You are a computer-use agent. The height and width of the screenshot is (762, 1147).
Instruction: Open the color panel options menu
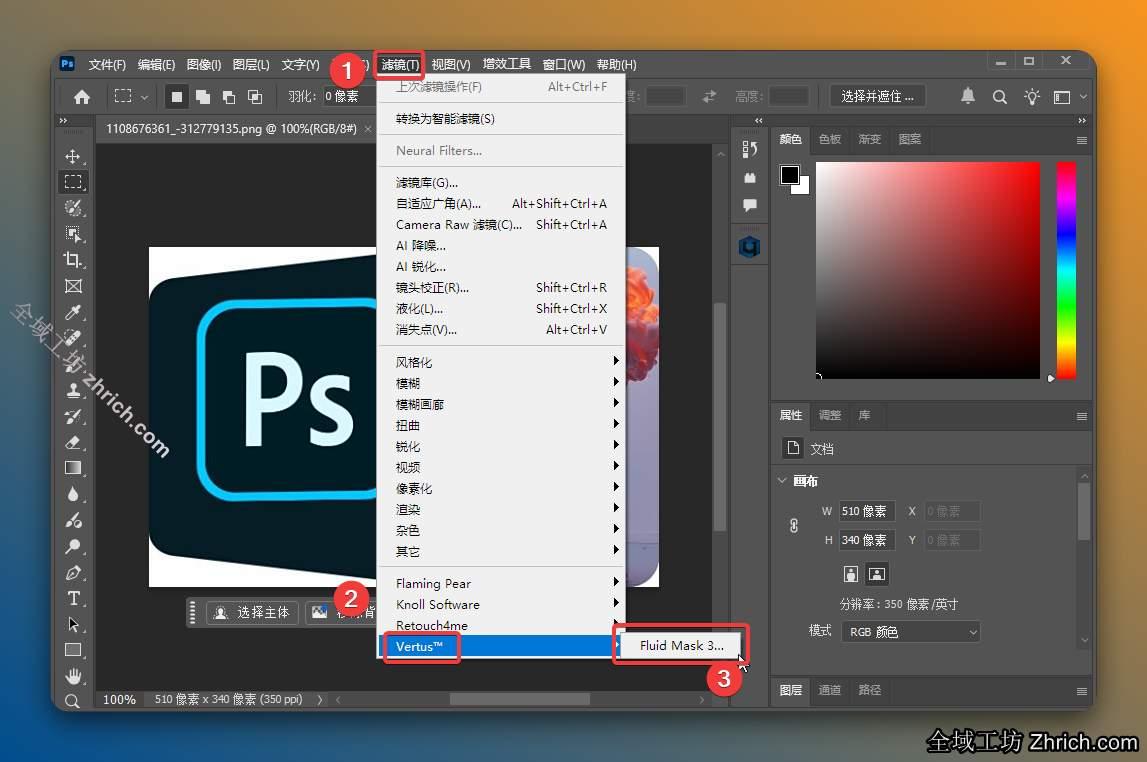[x=1081, y=140]
